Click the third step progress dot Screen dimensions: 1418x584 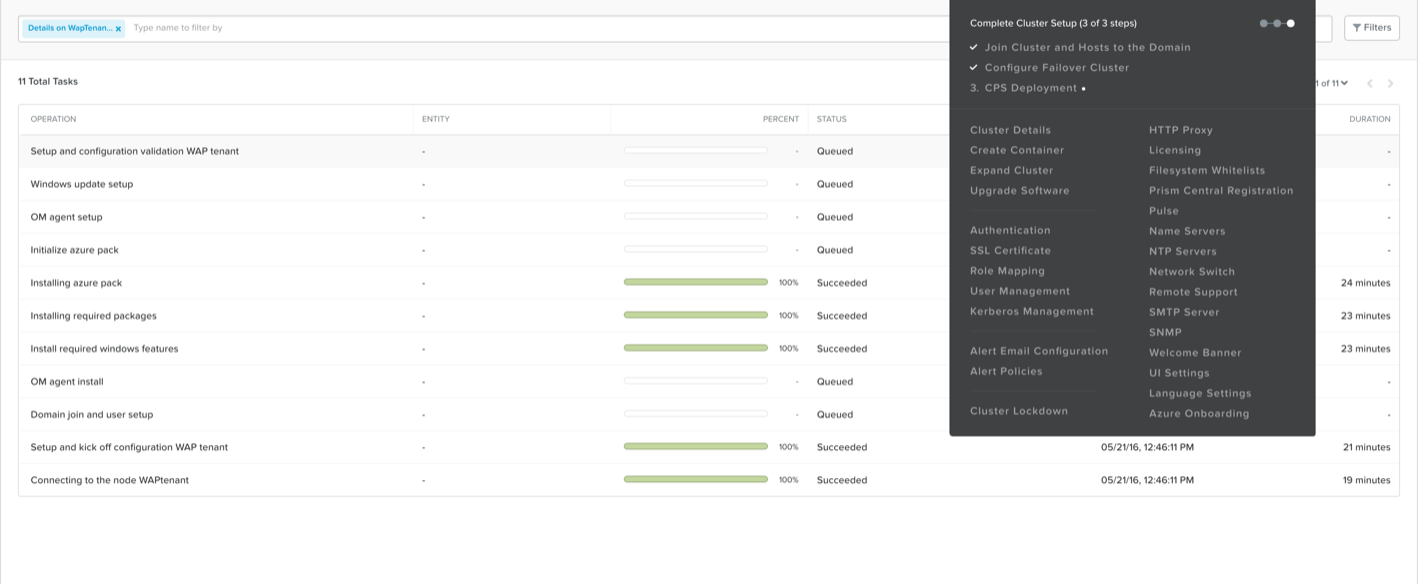pyautogui.click(x=1289, y=21)
